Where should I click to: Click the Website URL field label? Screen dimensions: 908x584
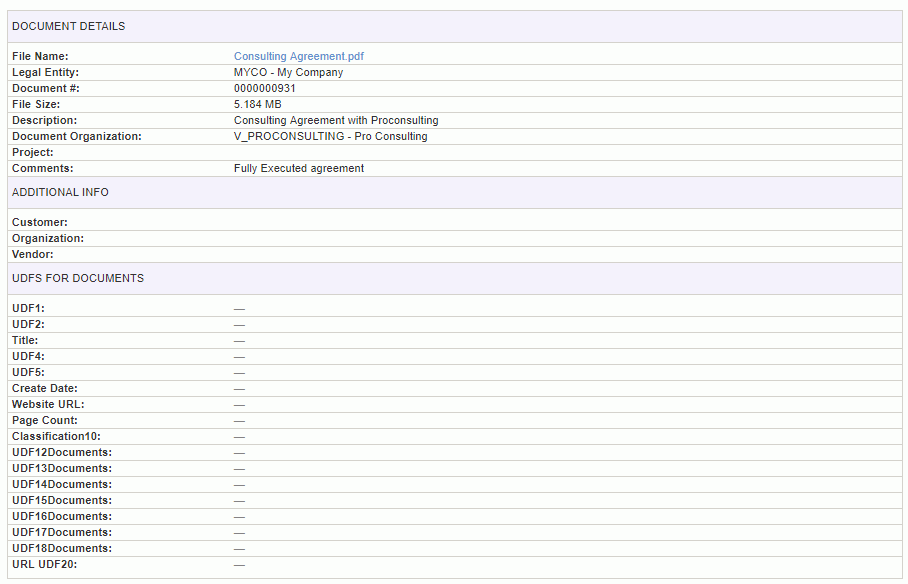48,404
